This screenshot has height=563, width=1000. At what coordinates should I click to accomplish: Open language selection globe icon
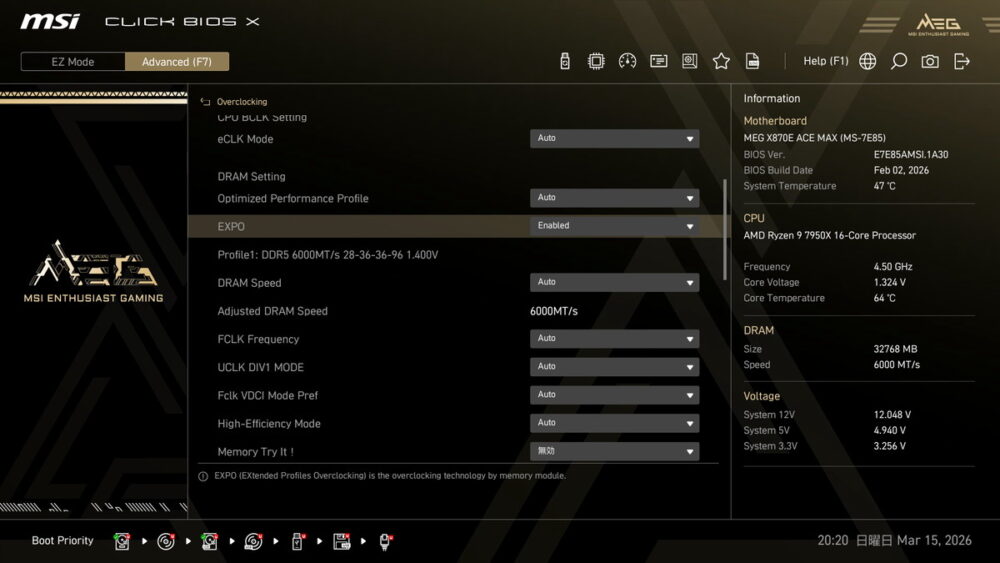(868, 61)
